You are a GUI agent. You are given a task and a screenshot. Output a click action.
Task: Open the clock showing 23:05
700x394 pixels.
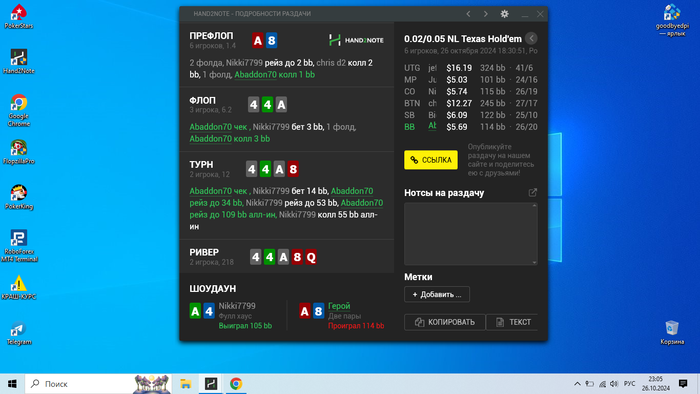656,384
